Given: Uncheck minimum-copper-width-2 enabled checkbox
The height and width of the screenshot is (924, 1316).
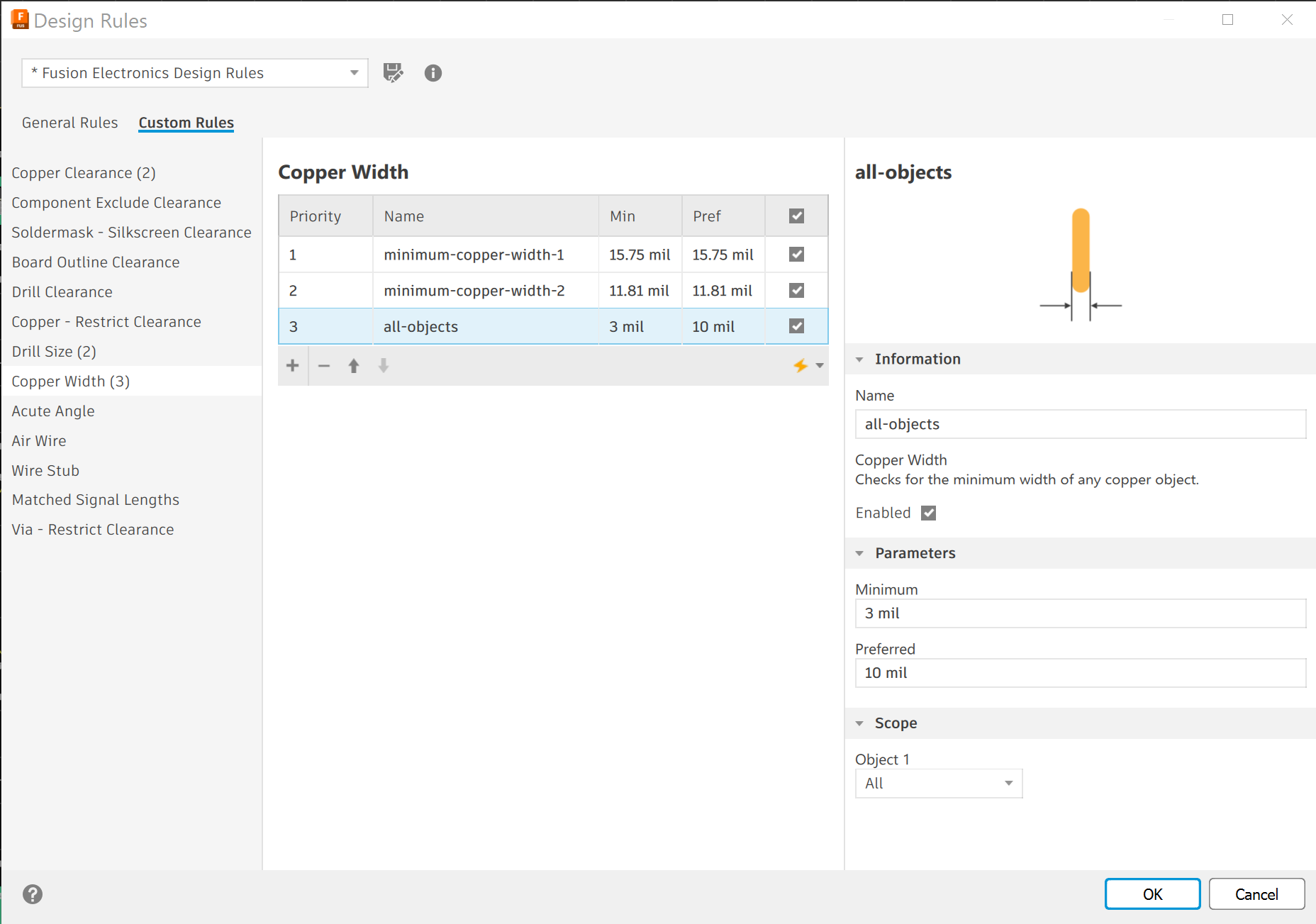Looking at the screenshot, I should click(x=797, y=291).
